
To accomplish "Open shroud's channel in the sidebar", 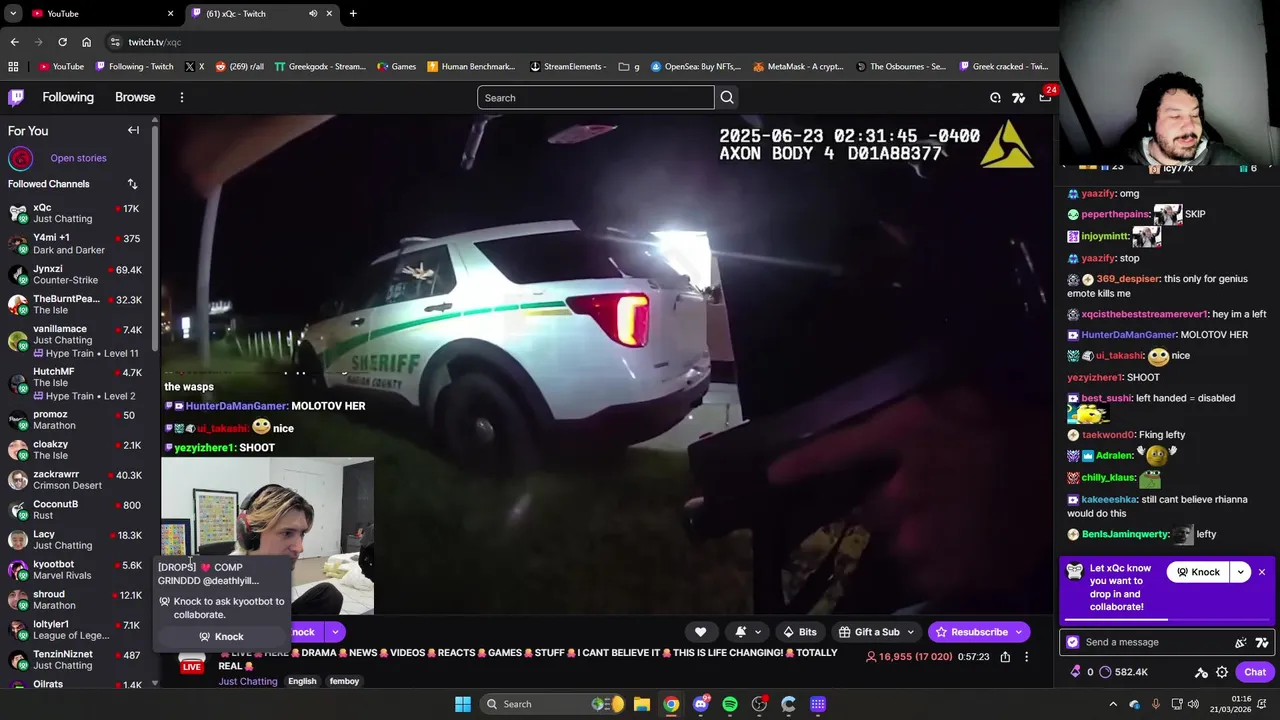I will [76, 599].
